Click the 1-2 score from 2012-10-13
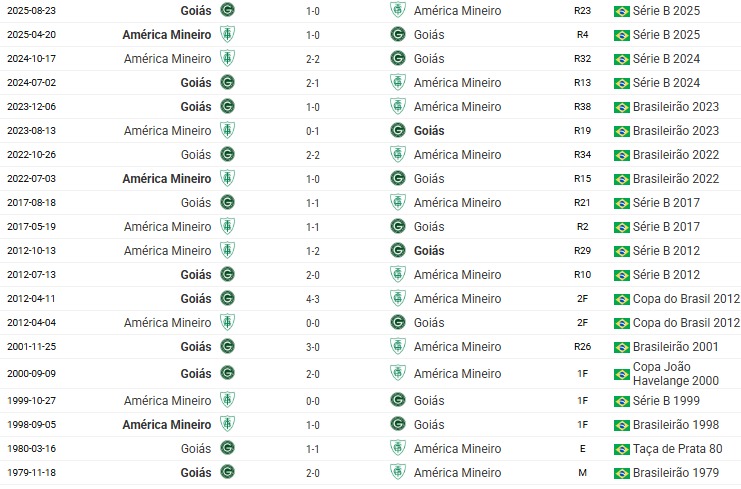This screenshot has width=741, height=489. [x=312, y=251]
